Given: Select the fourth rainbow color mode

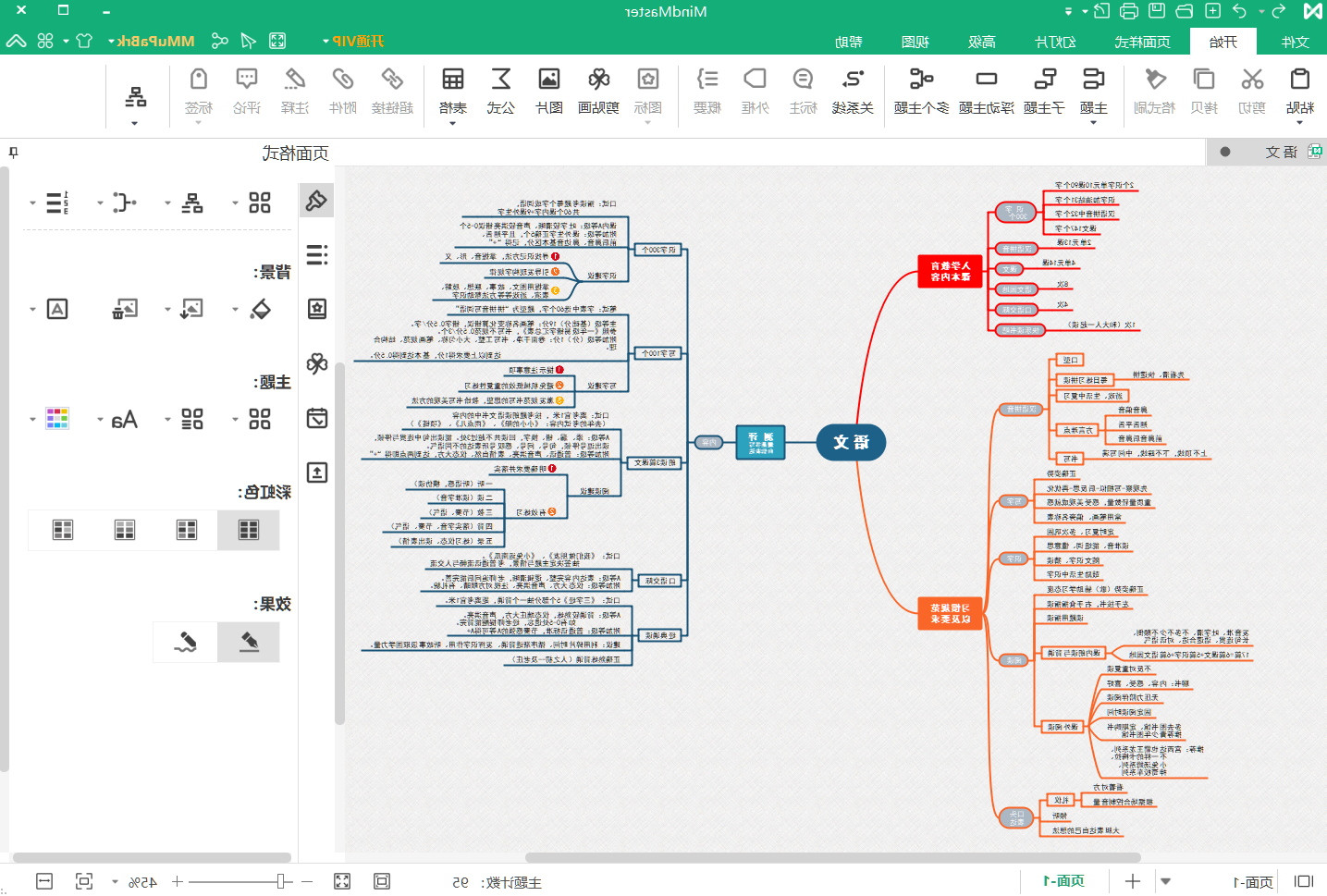Looking at the screenshot, I should point(63,530).
